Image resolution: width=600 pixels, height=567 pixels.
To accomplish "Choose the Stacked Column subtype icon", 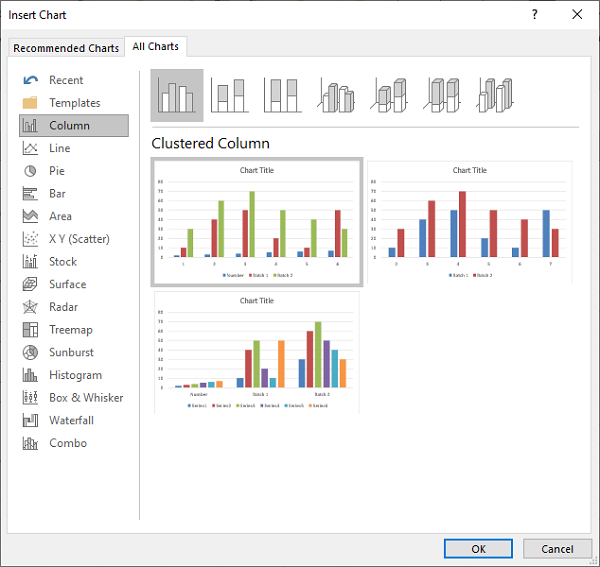I will pos(230,95).
